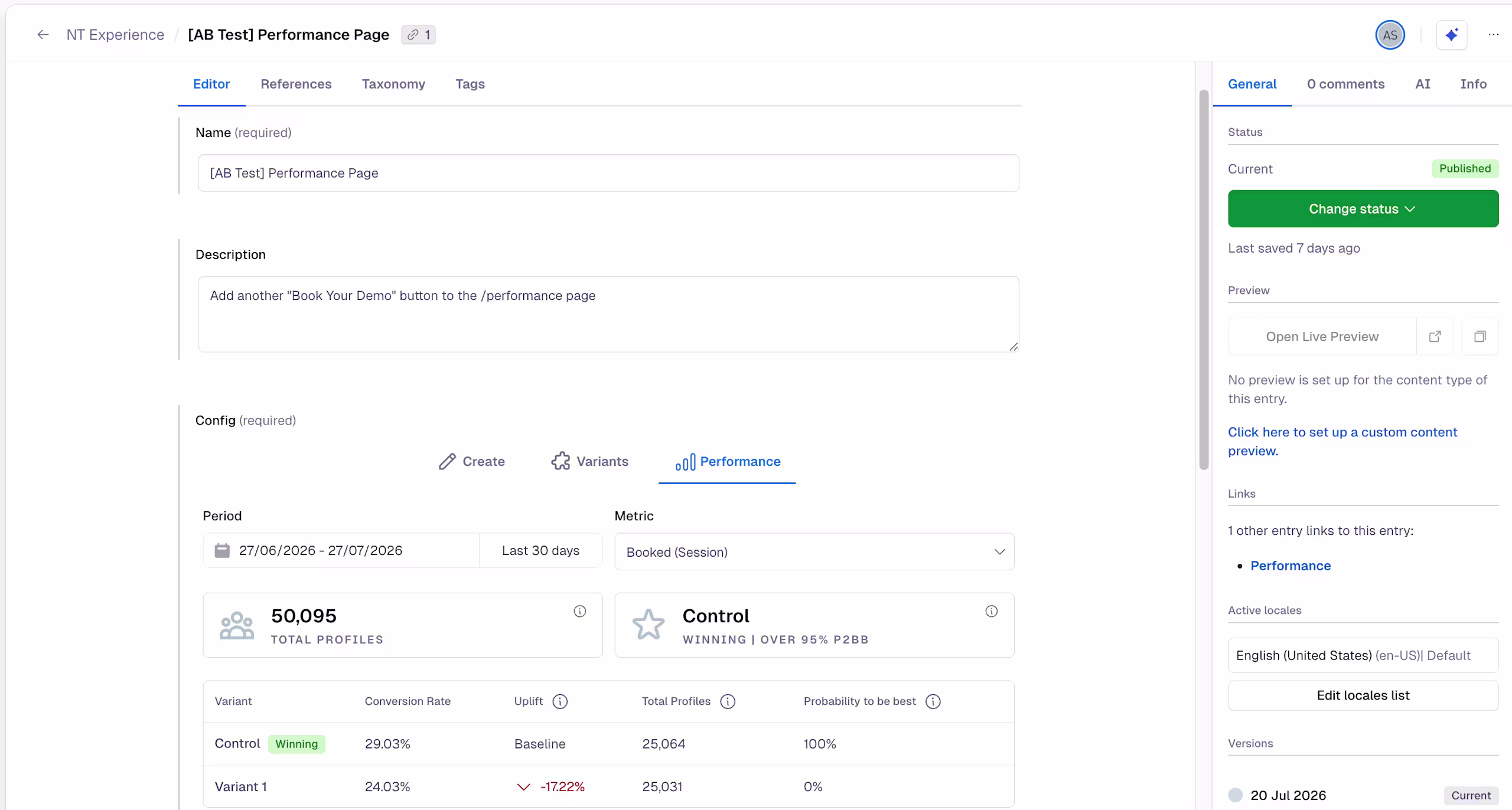1512x810 pixels.
Task: Open the linked Performance entry
Action: coord(1291,566)
